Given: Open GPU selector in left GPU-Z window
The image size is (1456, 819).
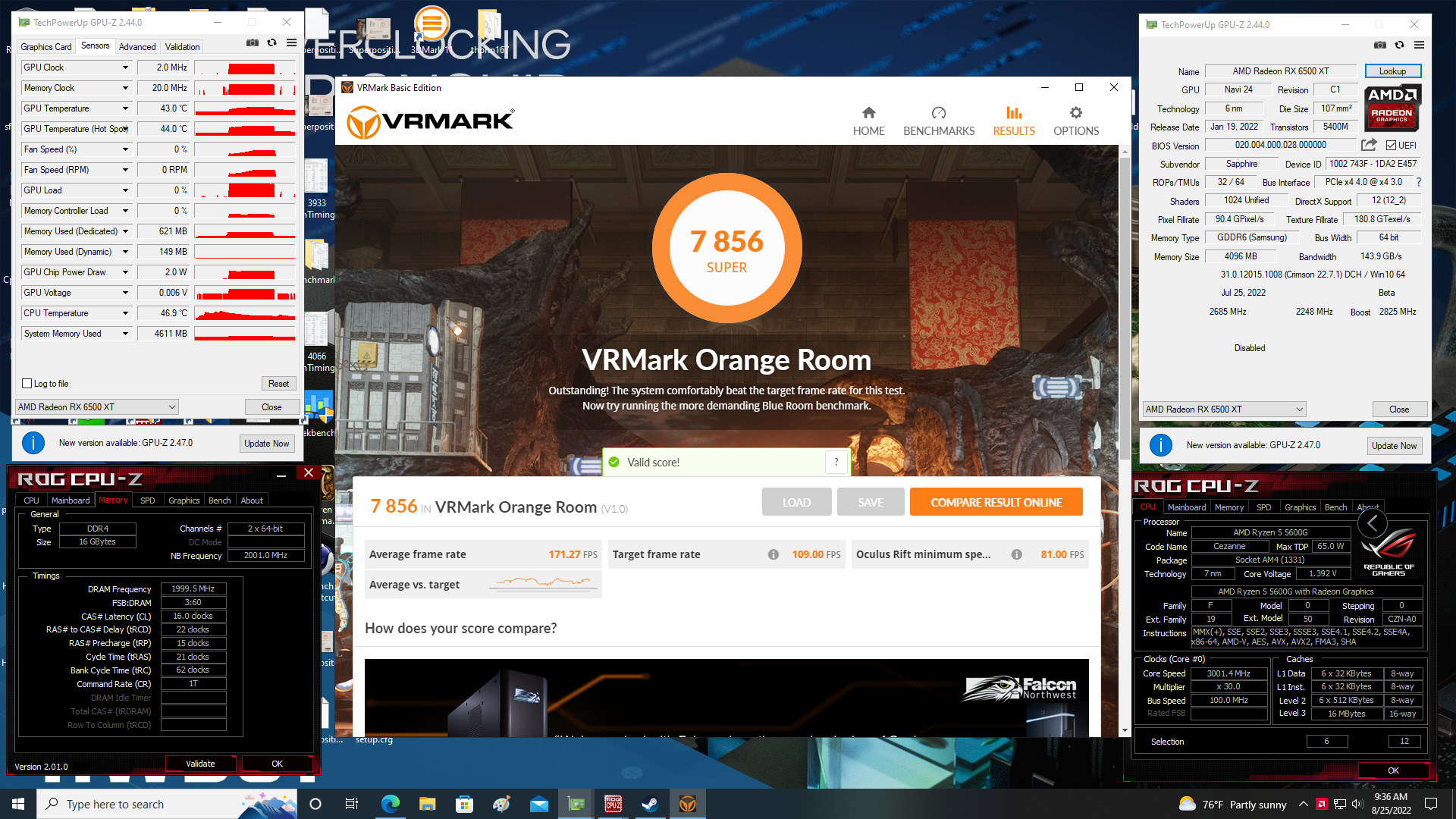Looking at the screenshot, I should tap(97, 407).
